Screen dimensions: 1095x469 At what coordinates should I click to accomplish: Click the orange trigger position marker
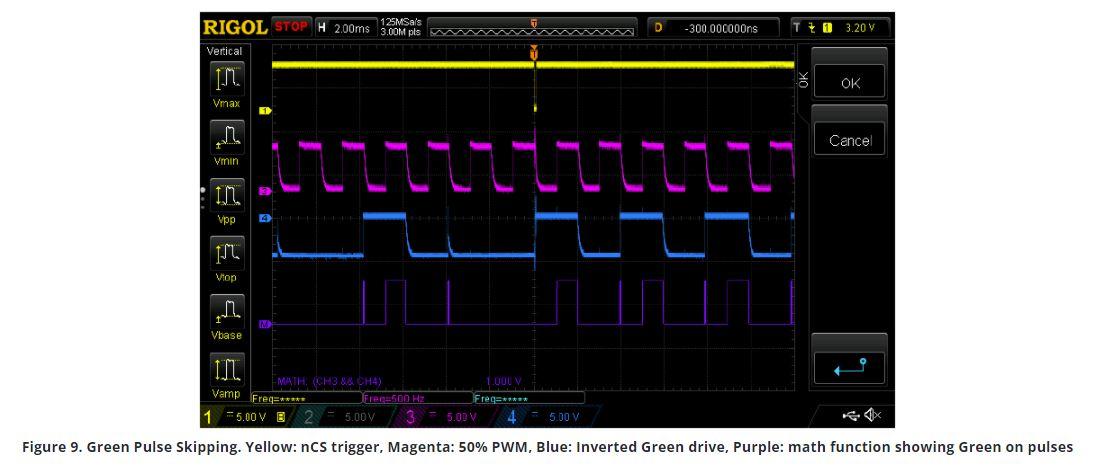pos(534,53)
